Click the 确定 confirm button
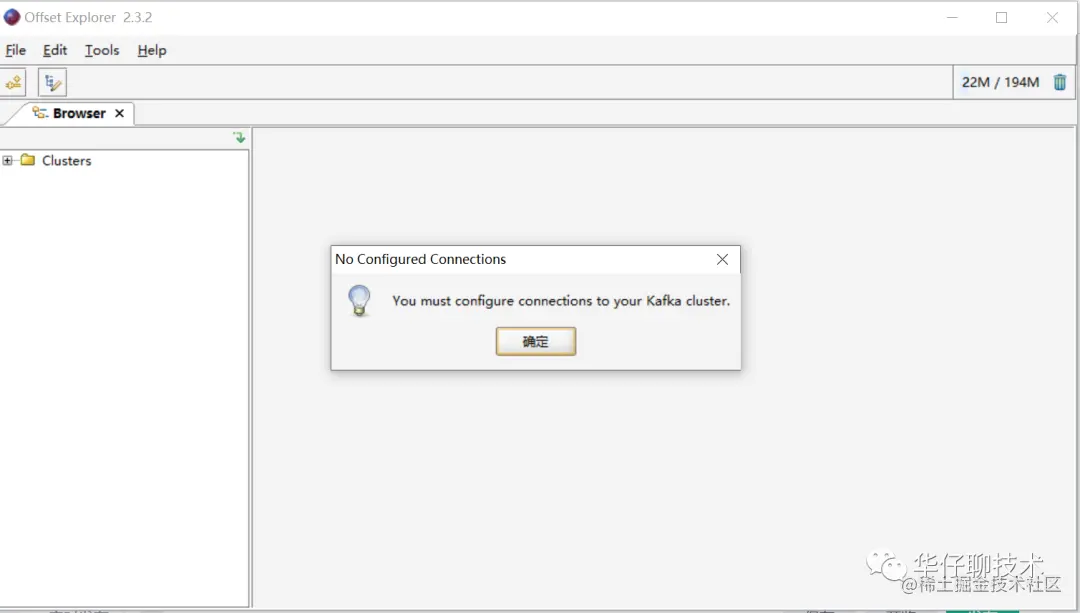The height and width of the screenshot is (613, 1080). tap(536, 342)
